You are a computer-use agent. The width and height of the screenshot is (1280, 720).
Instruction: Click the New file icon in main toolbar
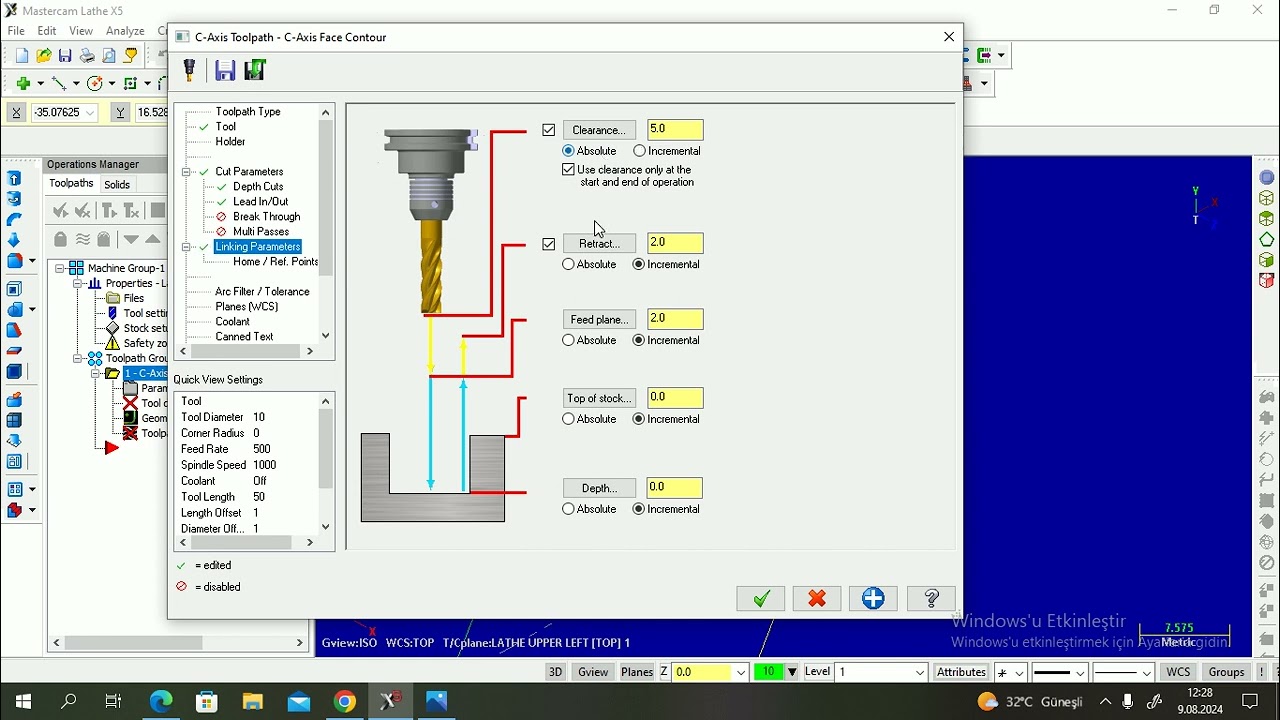pos(22,56)
